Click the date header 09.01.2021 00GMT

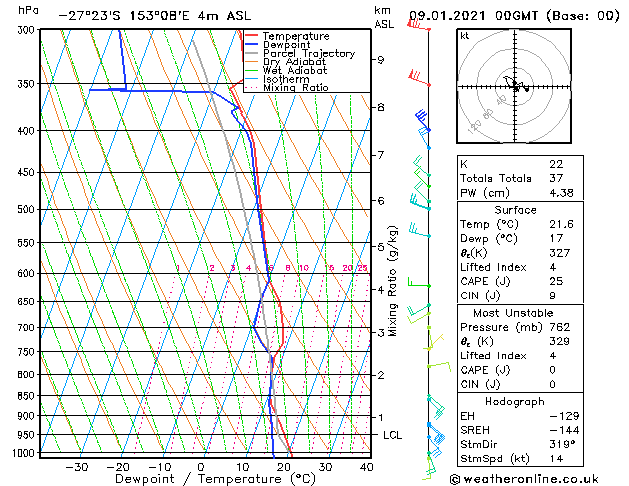(473, 16)
